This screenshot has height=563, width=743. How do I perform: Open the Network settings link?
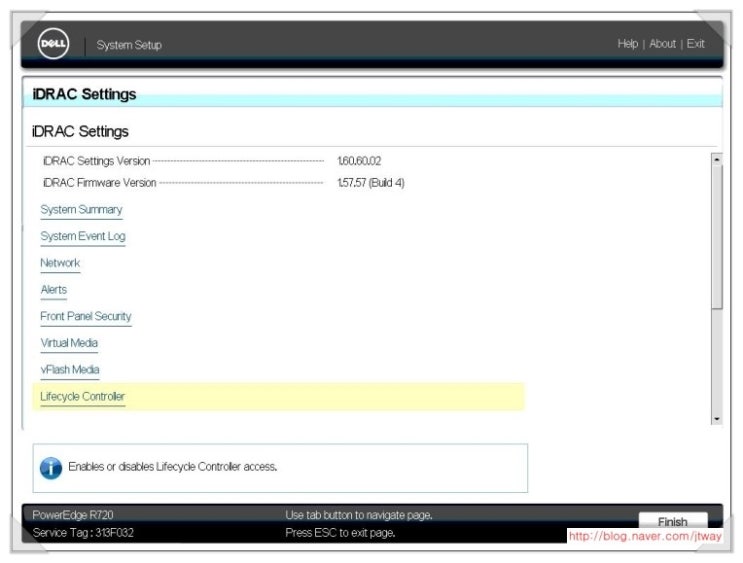(x=60, y=263)
